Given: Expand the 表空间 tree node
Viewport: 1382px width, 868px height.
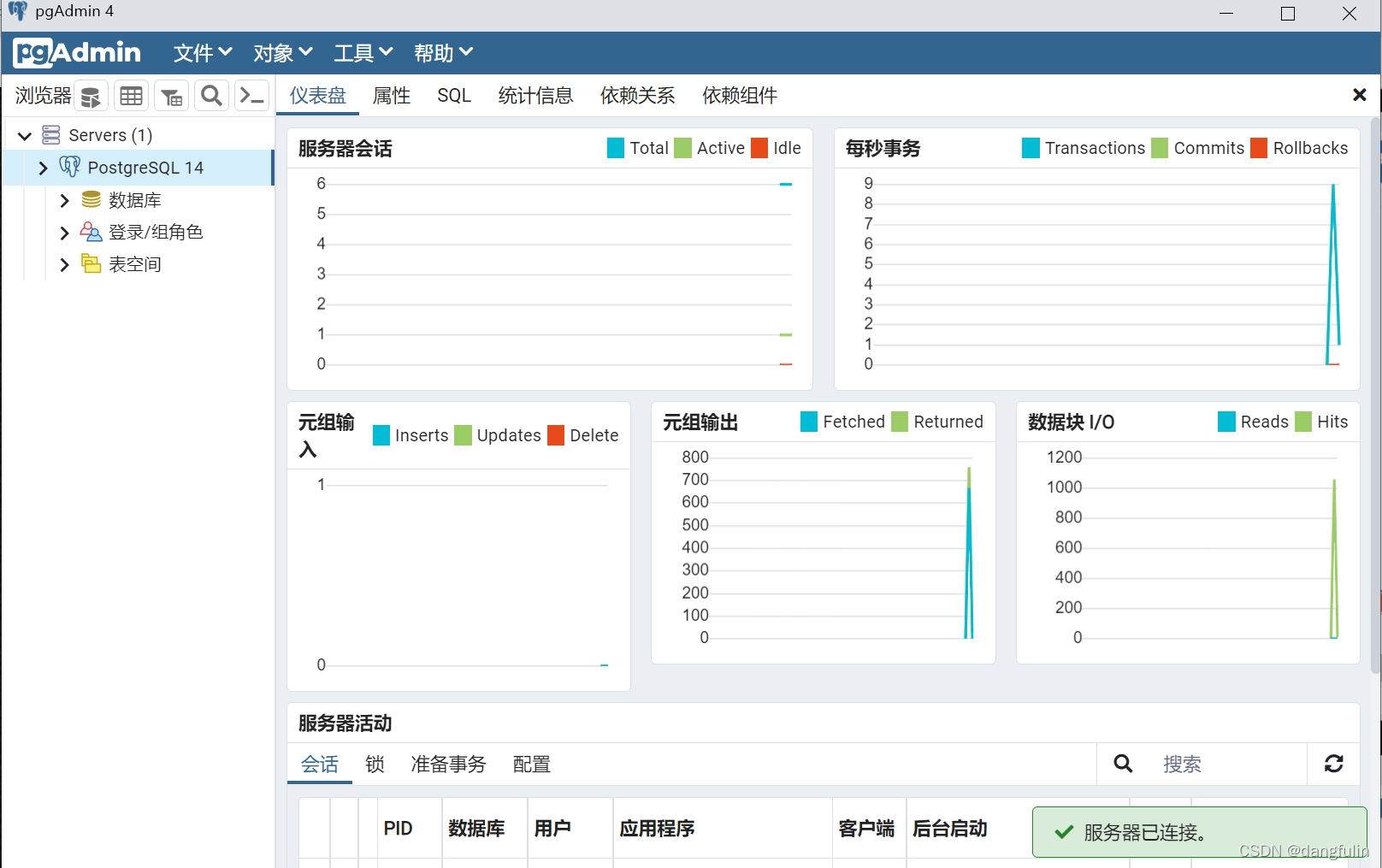Looking at the screenshot, I should (64, 264).
